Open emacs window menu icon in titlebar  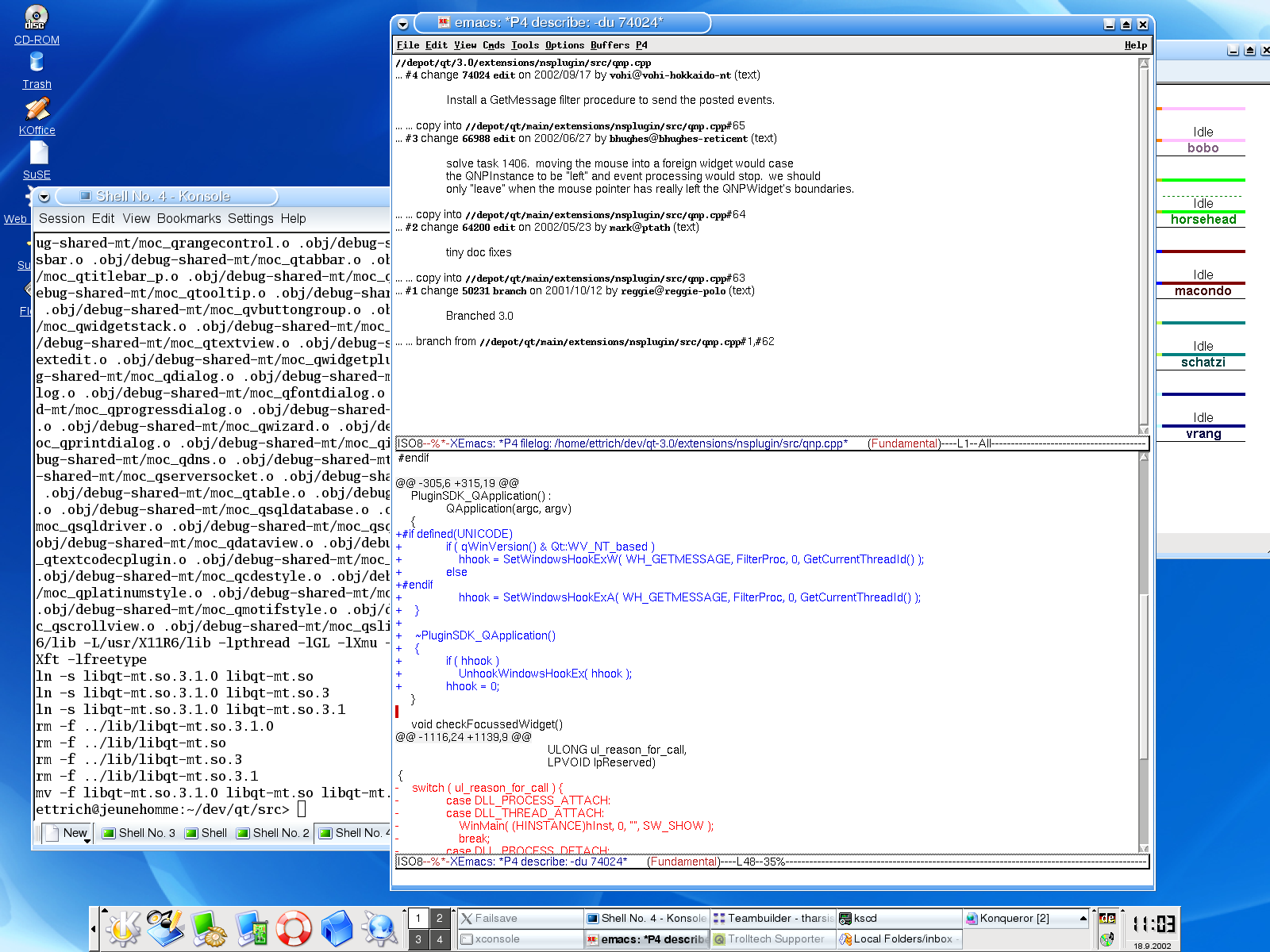(403, 24)
